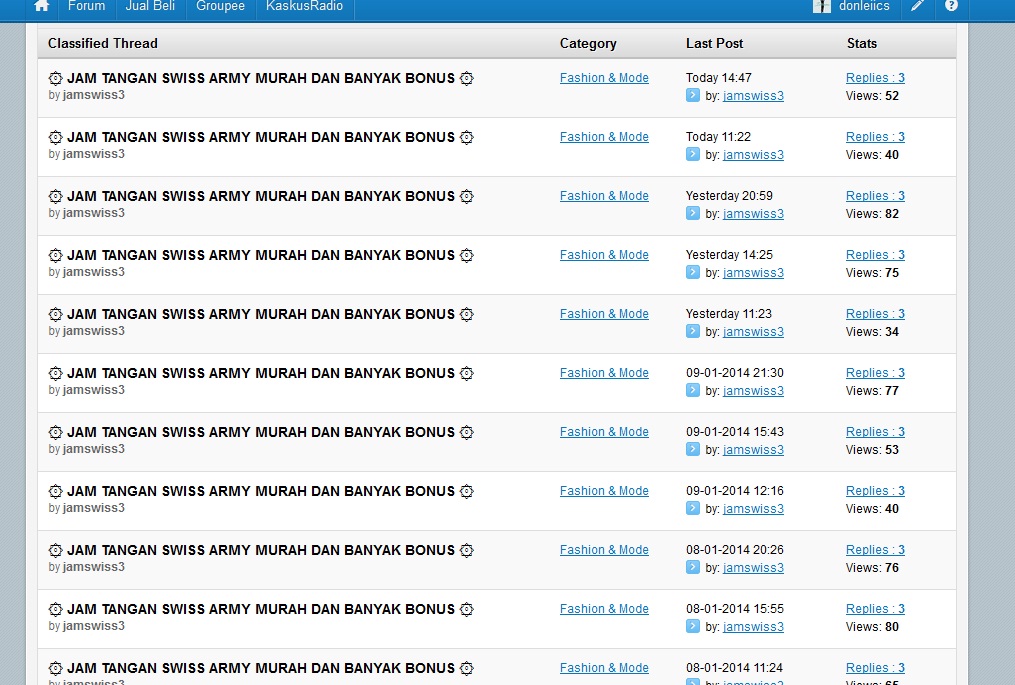Open Replies : 3 in row with Views: 34
Screen dimensions: 1015x685
[x=875, y=313]
